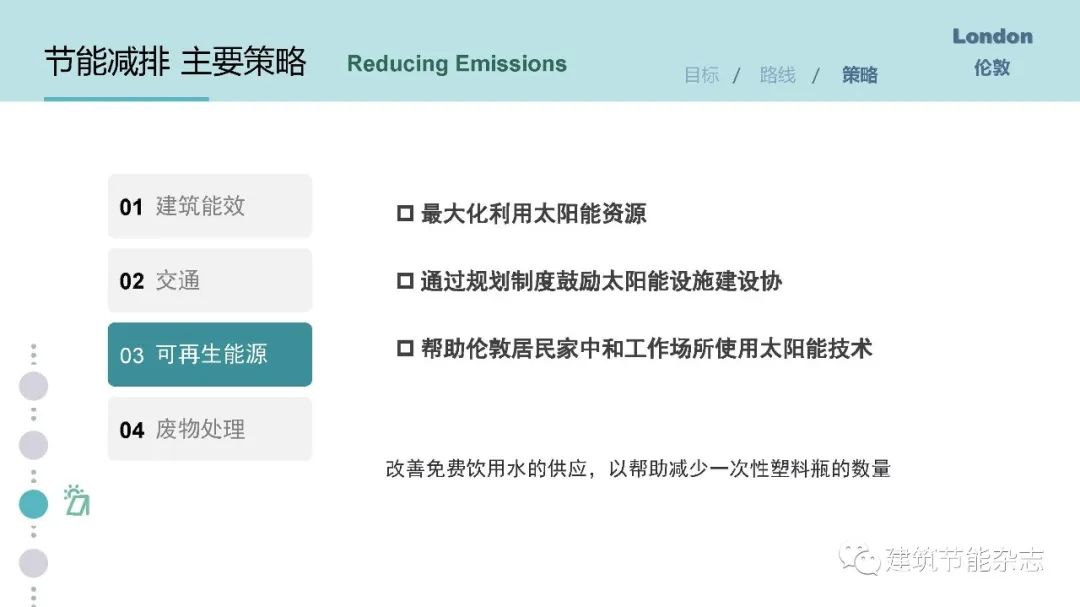Click the solar panel icon beside the timeline
This screenshot has width=1080, height=607.
pos(76,501)
